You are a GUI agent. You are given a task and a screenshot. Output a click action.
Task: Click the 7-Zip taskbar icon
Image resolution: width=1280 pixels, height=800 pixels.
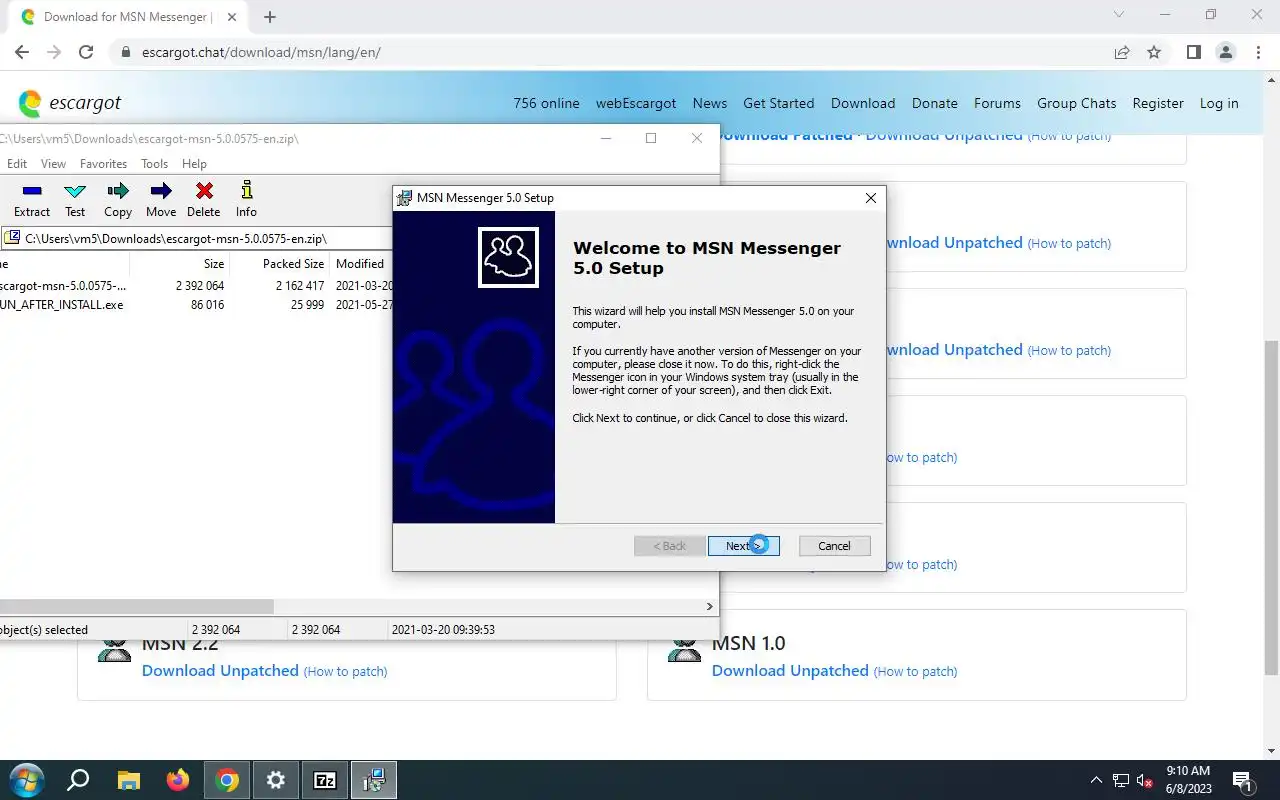click(x=325, y=780)
